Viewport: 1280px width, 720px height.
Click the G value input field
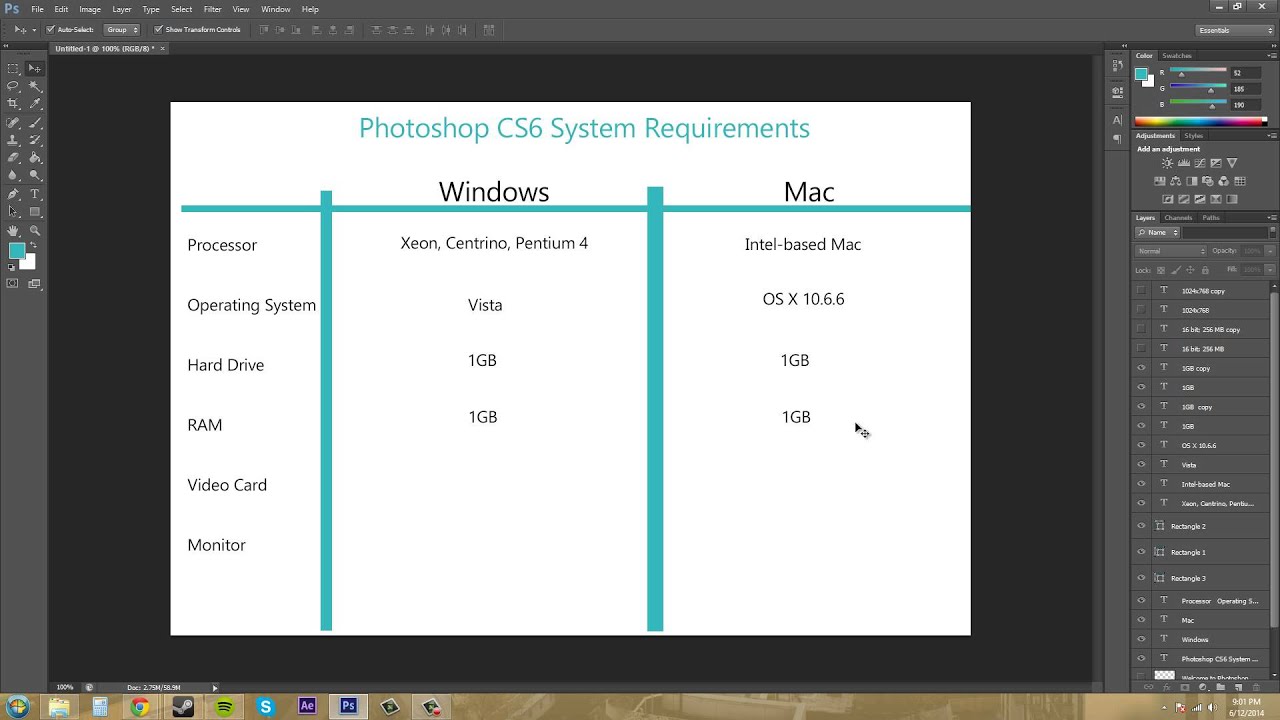coord(1245,89)
